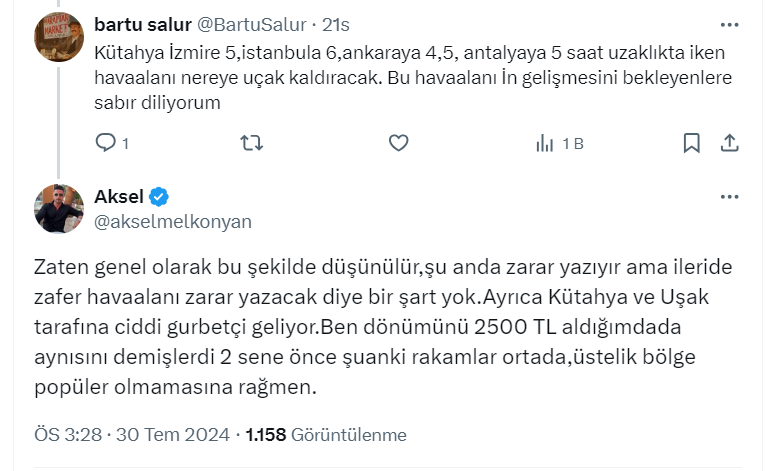Reply to bartu salur's tweet

[106, 143]
